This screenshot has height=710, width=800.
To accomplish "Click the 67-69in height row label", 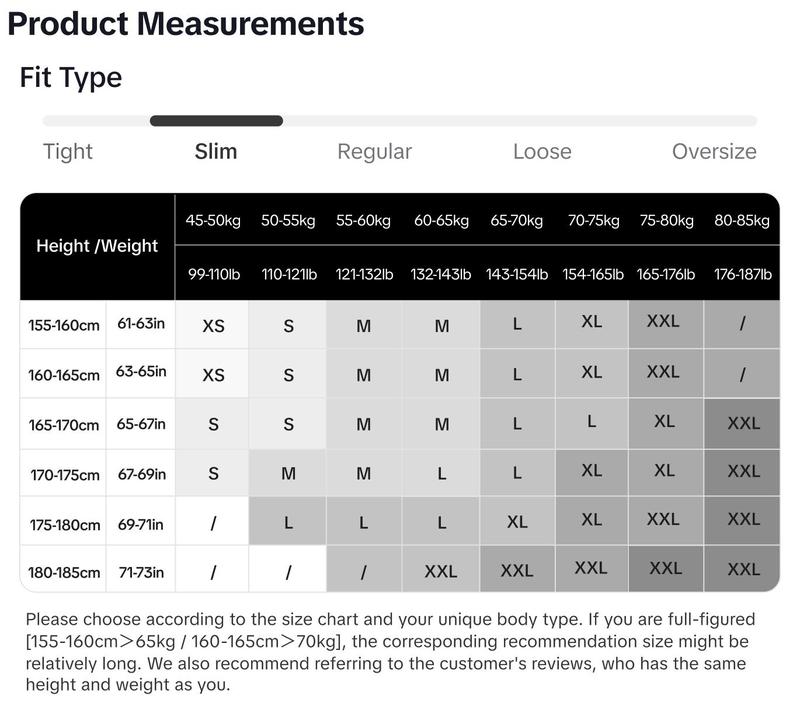I will pyautogui.click(x=141, y=474).
